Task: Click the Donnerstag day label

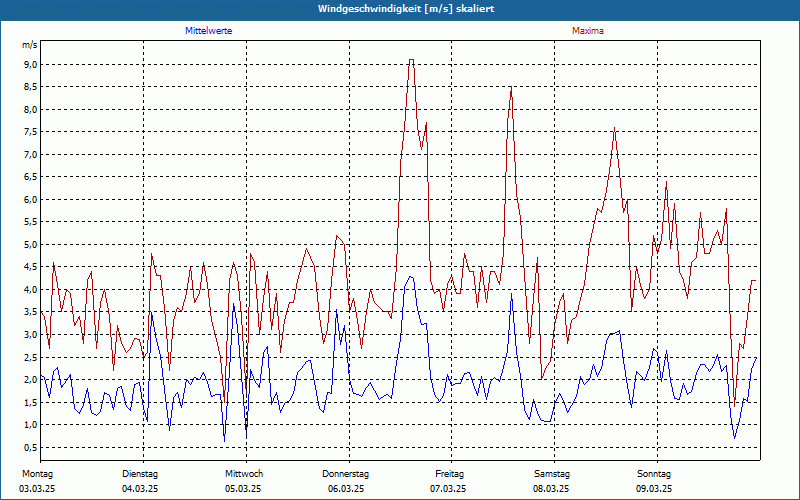Action: [x=345, y=474]
